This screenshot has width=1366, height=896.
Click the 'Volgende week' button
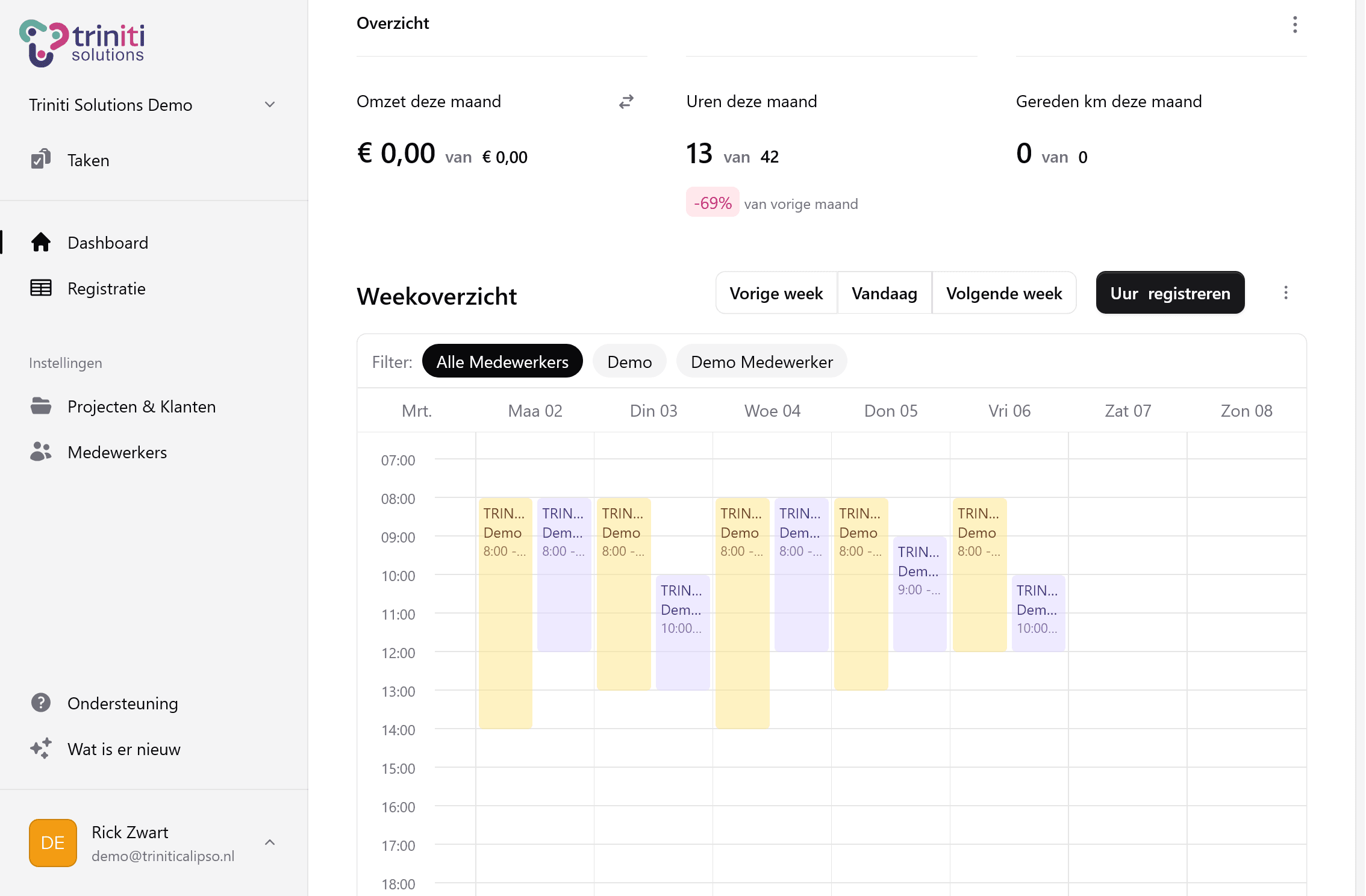(1003, 293)
